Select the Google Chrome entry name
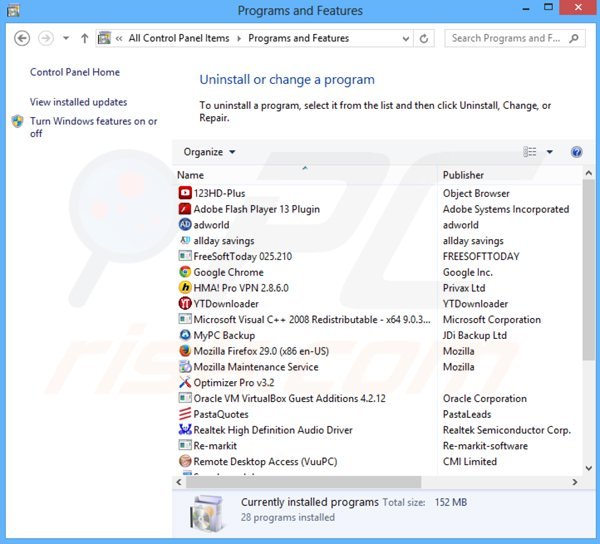 [228, 272]
